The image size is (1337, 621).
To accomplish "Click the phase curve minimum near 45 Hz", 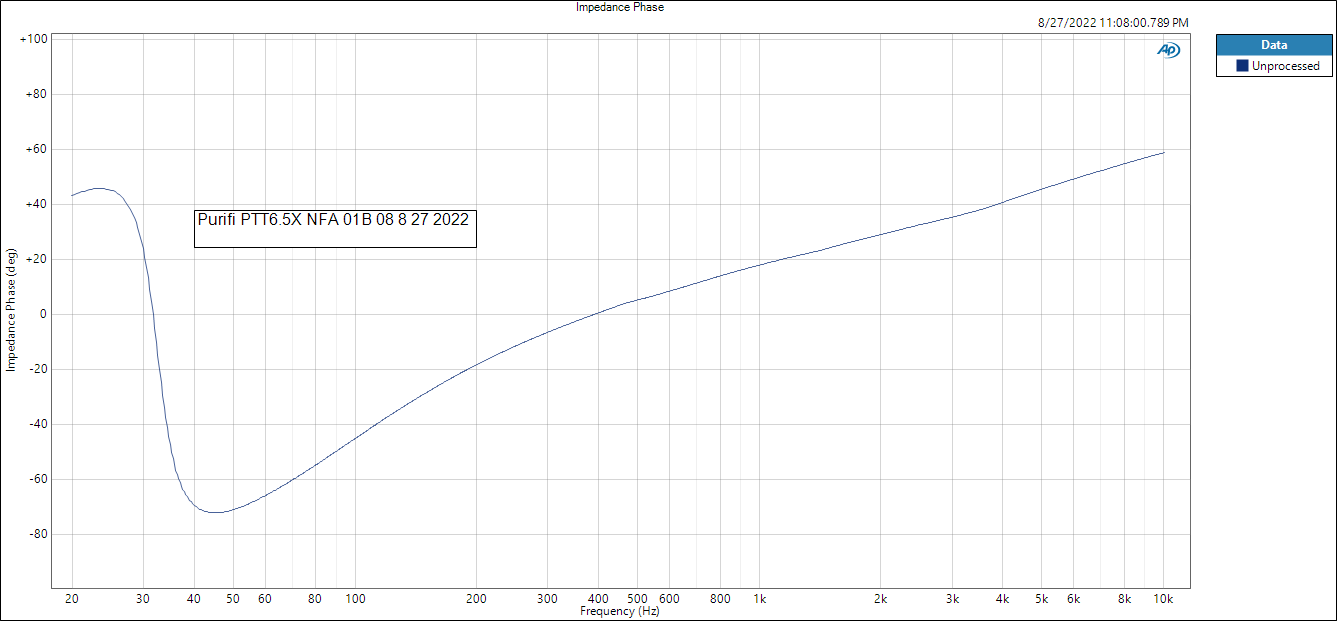I will pos(216,512).
